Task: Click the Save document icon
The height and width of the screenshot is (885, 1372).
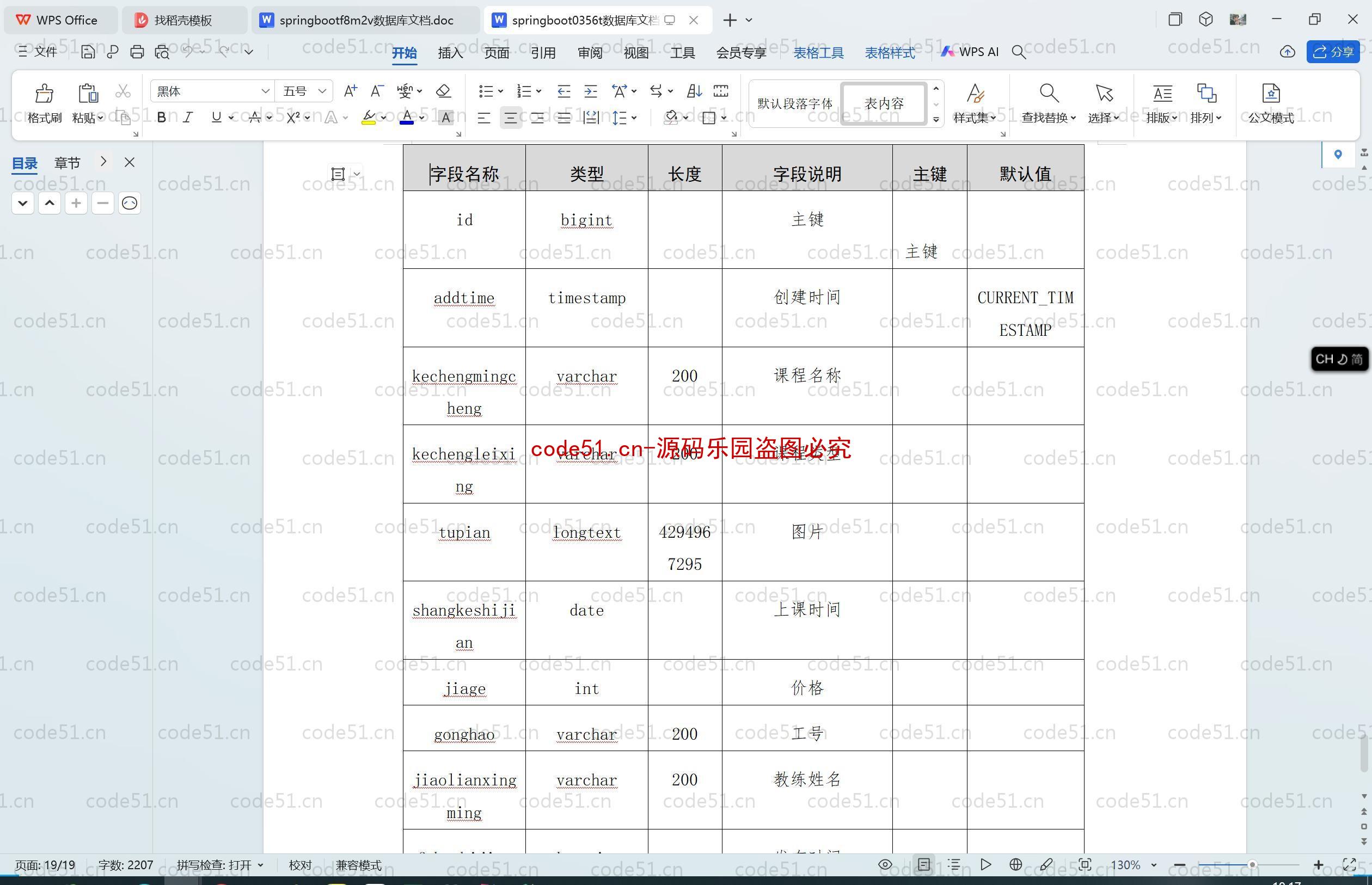Action: tap(88, 52)
